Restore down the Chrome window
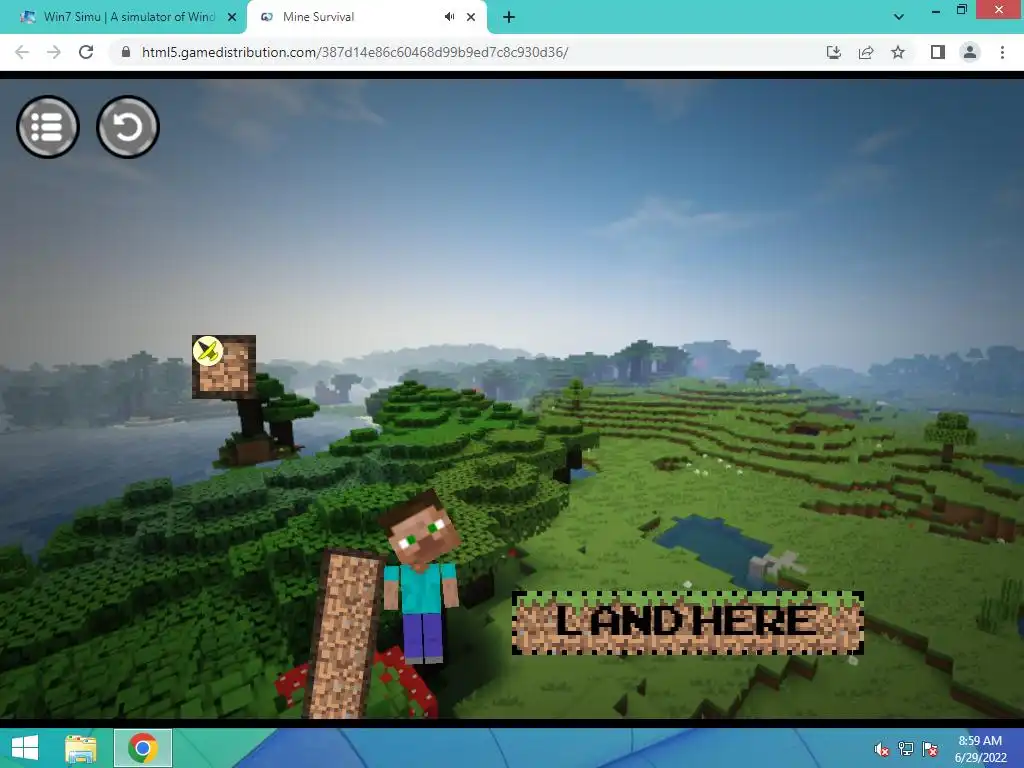Image resolution: width=1024 pixels, height=768 pixels. [x=962, y=10]
